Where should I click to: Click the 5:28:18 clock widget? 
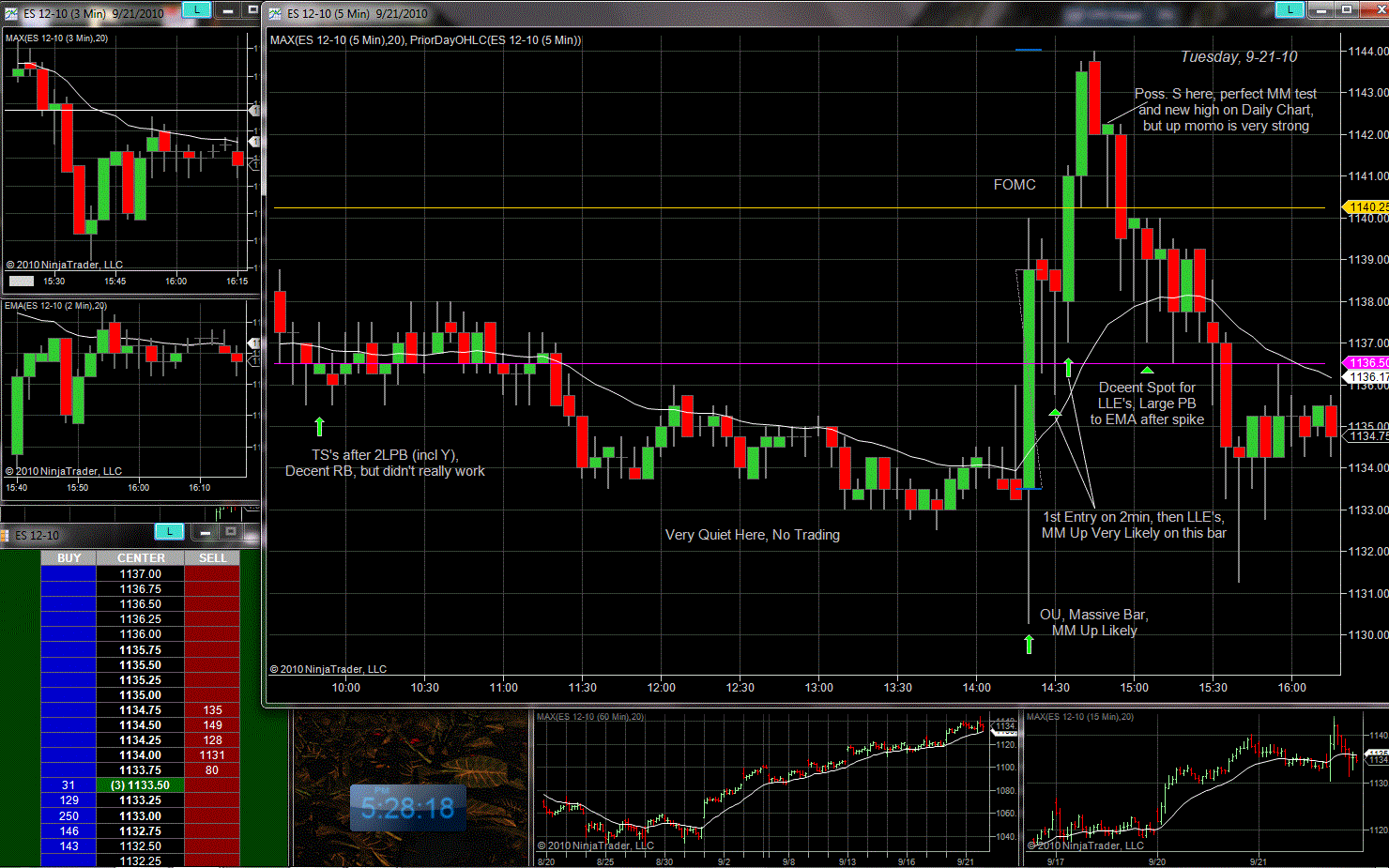pos(407,808)
